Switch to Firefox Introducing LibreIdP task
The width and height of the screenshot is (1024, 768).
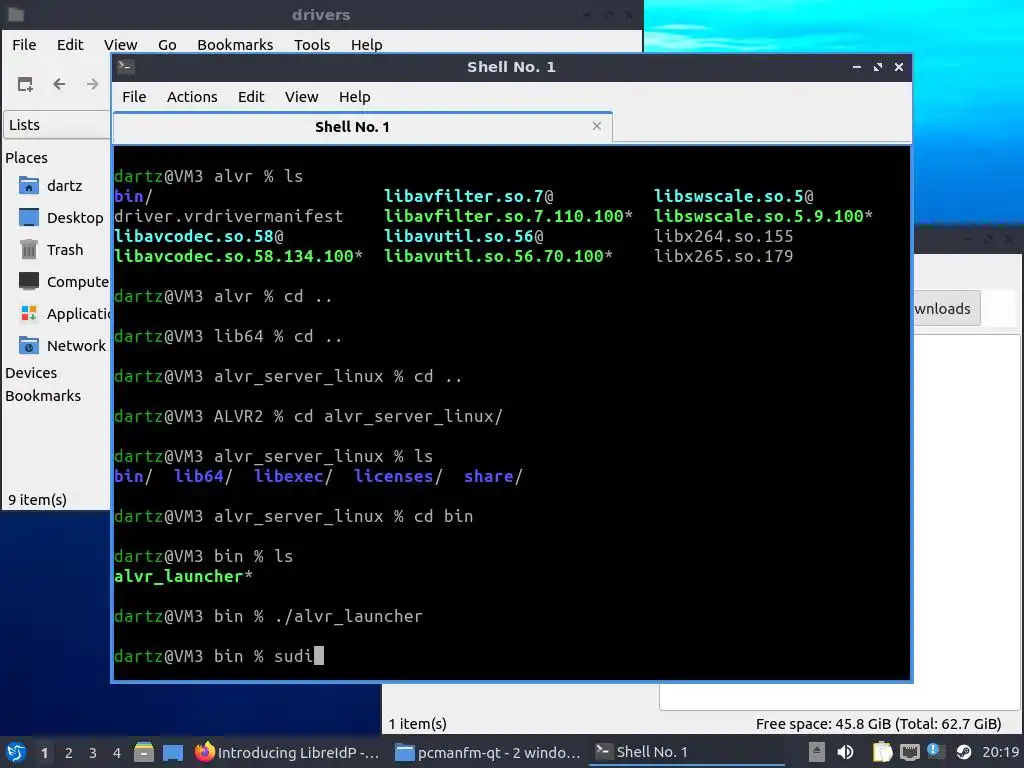point(287,752)
